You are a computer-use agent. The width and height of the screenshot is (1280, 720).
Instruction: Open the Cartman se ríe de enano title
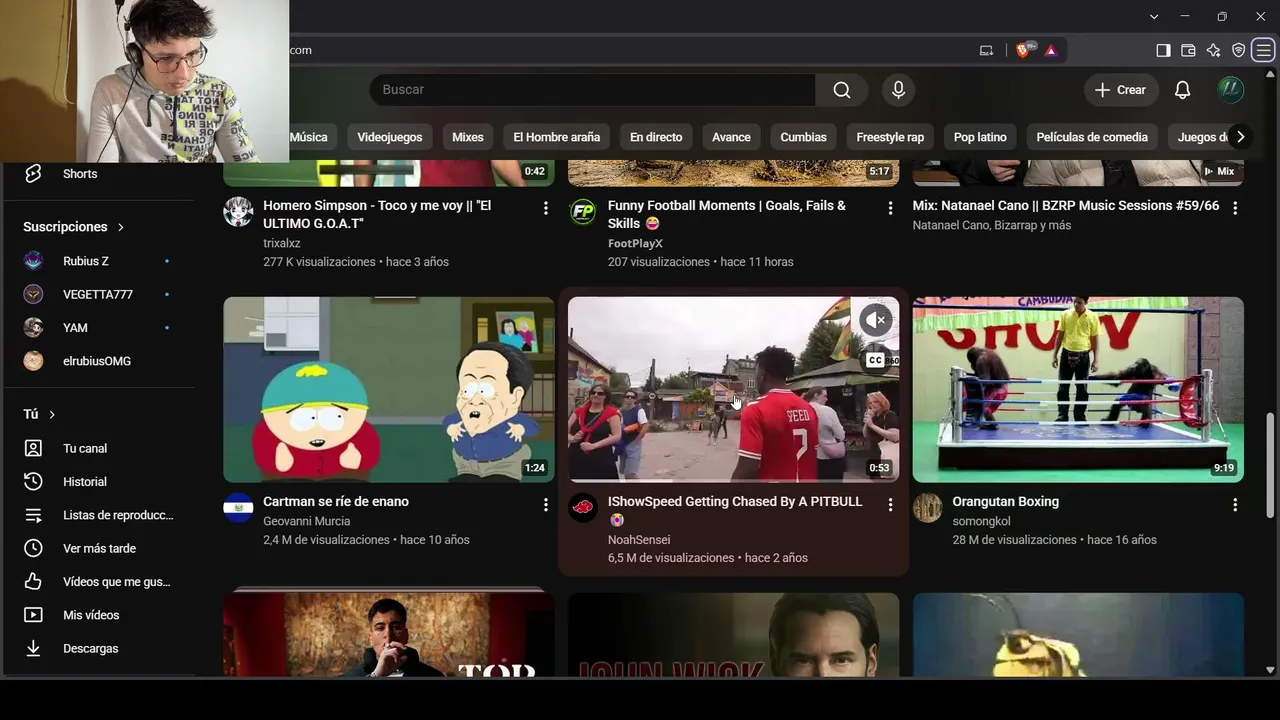[336, 502]
